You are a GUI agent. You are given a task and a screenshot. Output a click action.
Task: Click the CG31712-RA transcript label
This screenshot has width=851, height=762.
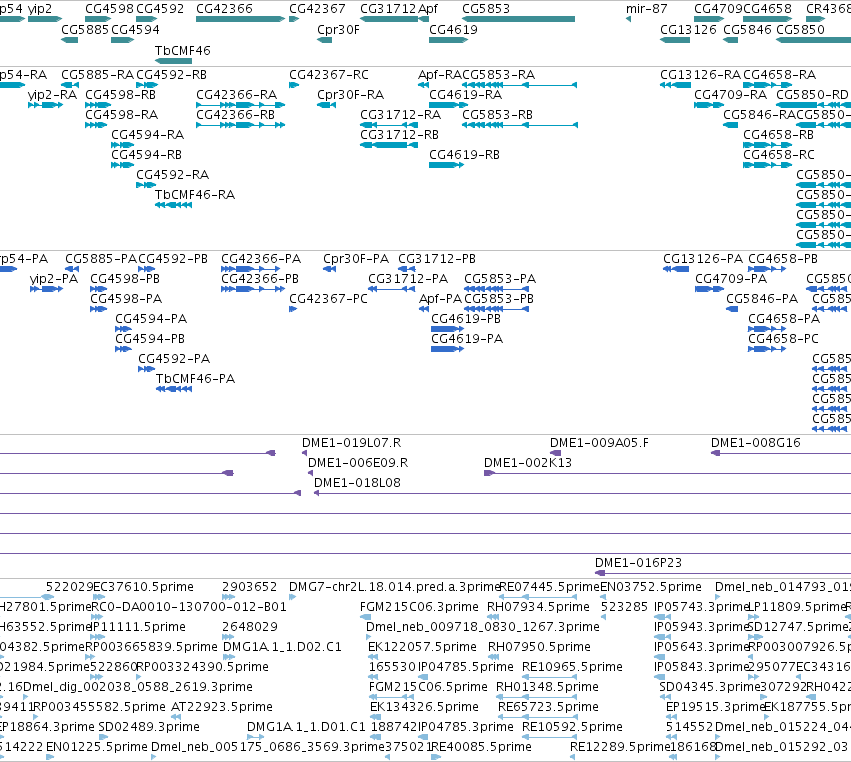click(400, 115)
